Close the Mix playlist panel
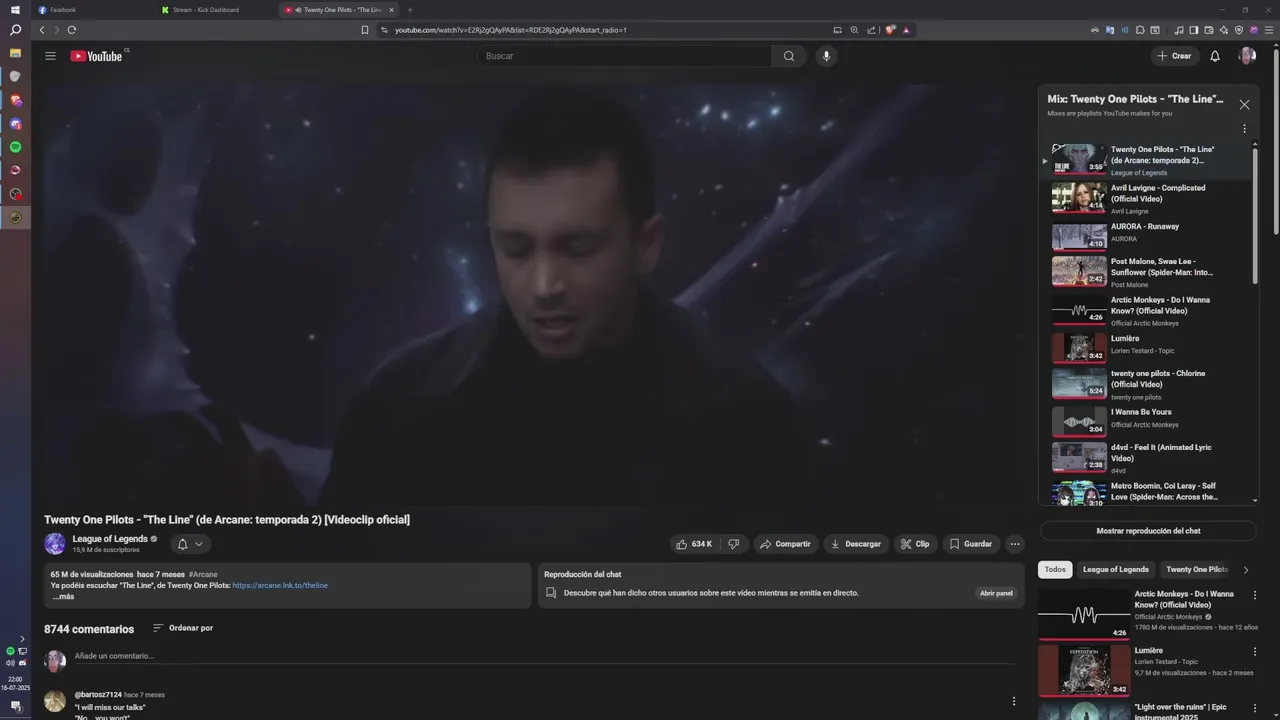Screen dimensions: 1280x720 point(1244,104)
